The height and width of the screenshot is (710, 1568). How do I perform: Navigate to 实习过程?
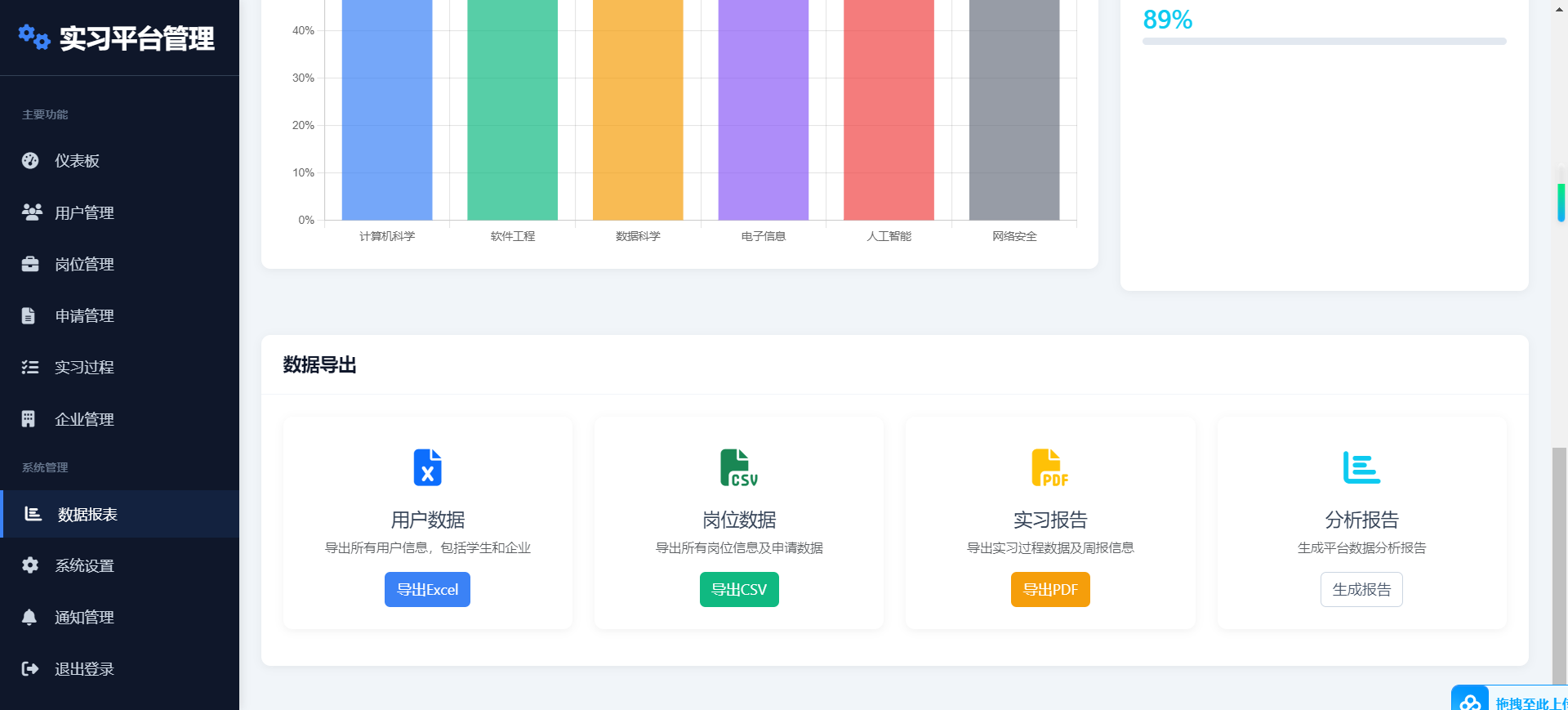pyautogui.click(x=119, y=367)
